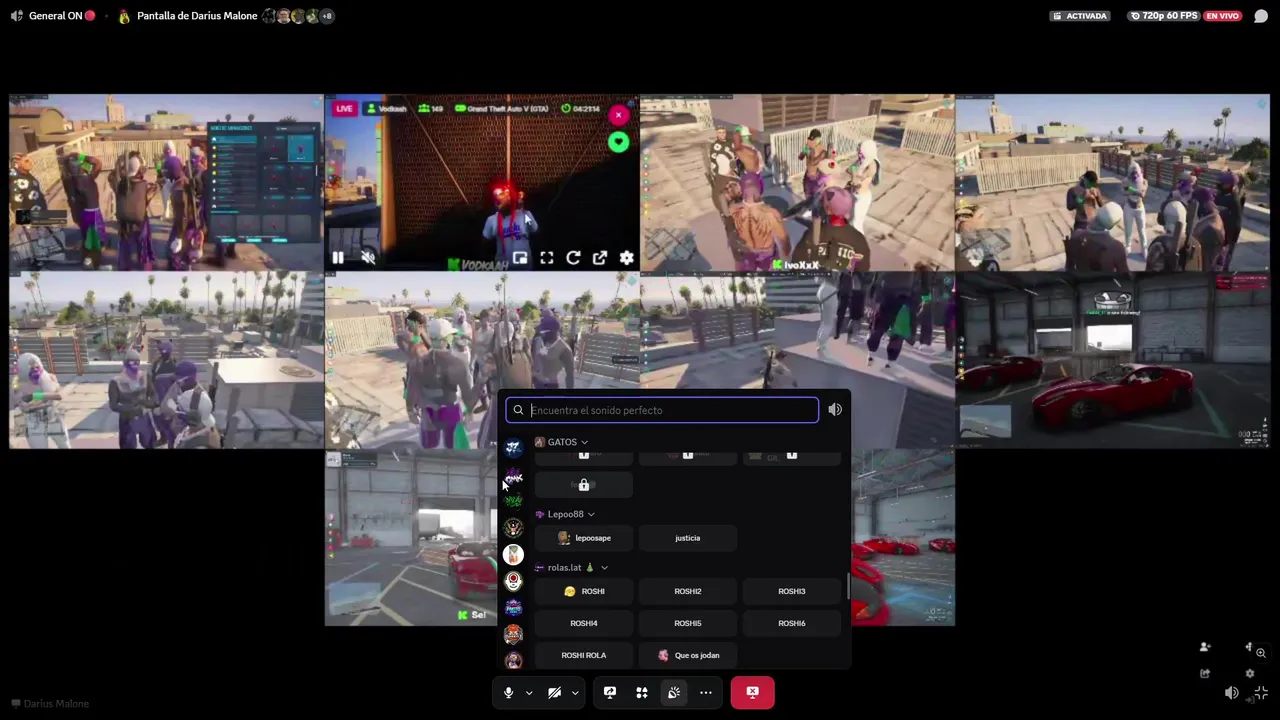Click the LIVE badge on the stream
Viewport: 1280px width, 720px height.
(345, 108)
